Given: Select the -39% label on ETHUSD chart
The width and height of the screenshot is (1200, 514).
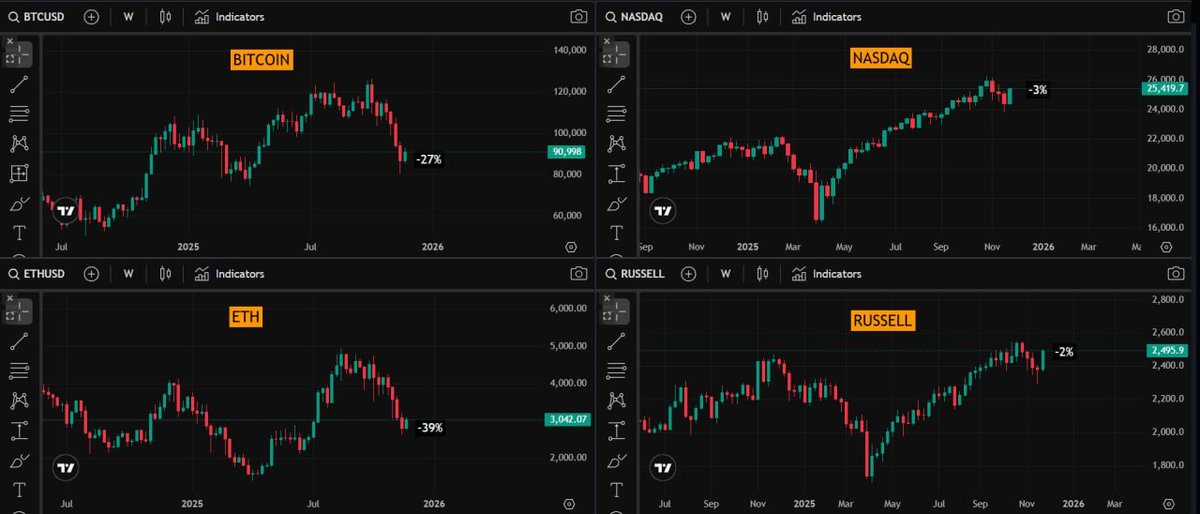Looking at the screenshot, I should point(428,426).
